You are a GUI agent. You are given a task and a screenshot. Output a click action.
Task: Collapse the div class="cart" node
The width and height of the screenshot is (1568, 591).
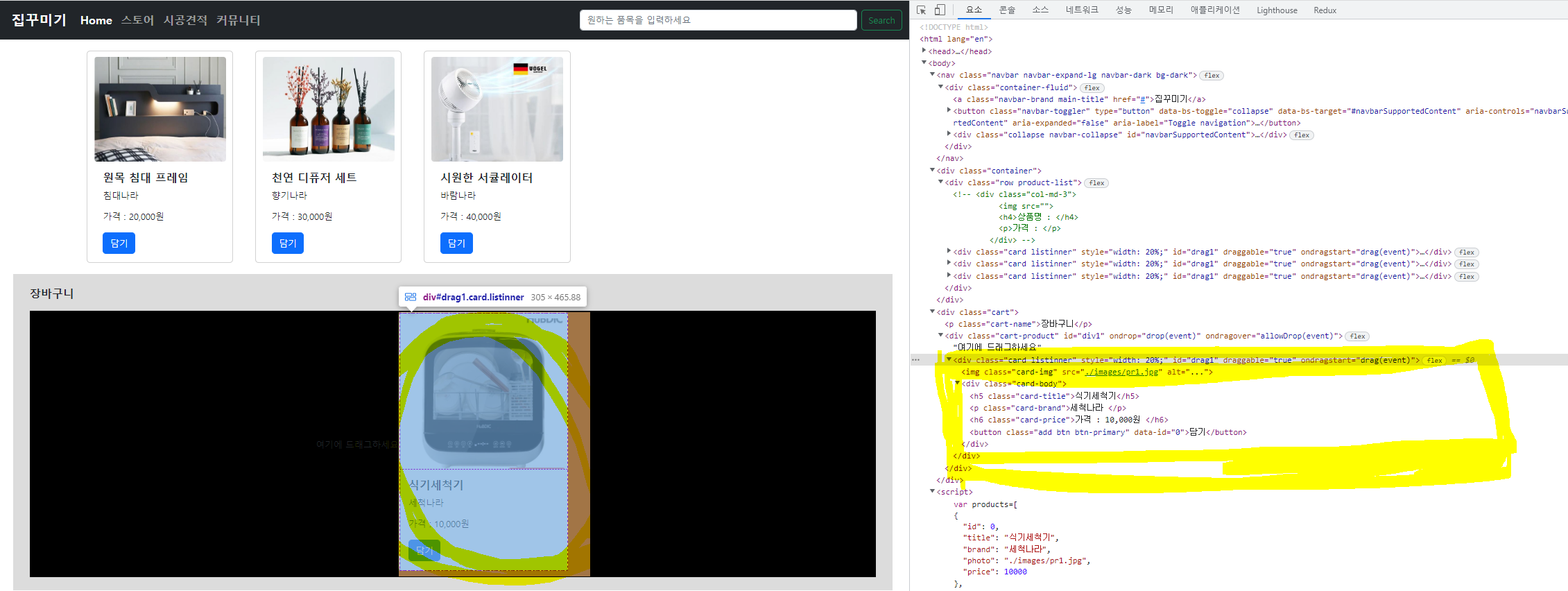(932, 311)
